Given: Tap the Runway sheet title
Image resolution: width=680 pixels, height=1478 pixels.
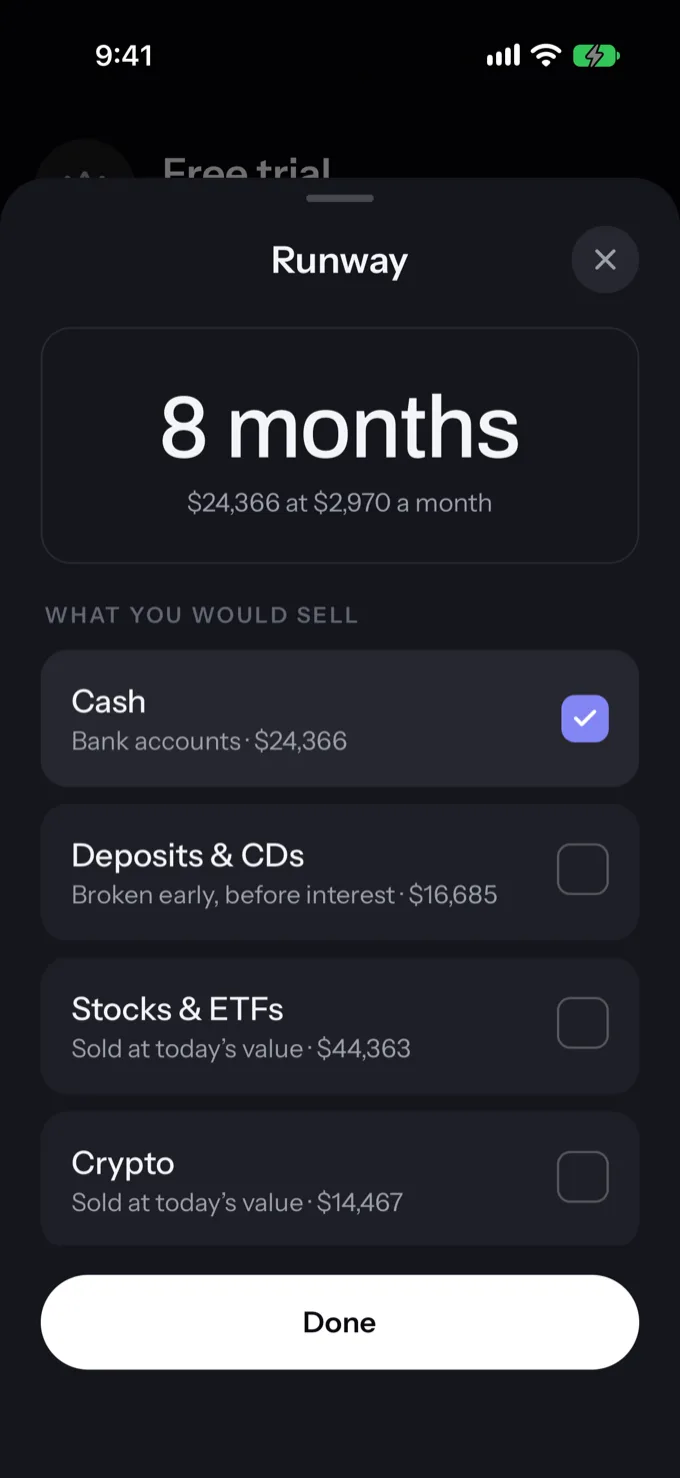Looking at the screenshot, I should point(340,260).
